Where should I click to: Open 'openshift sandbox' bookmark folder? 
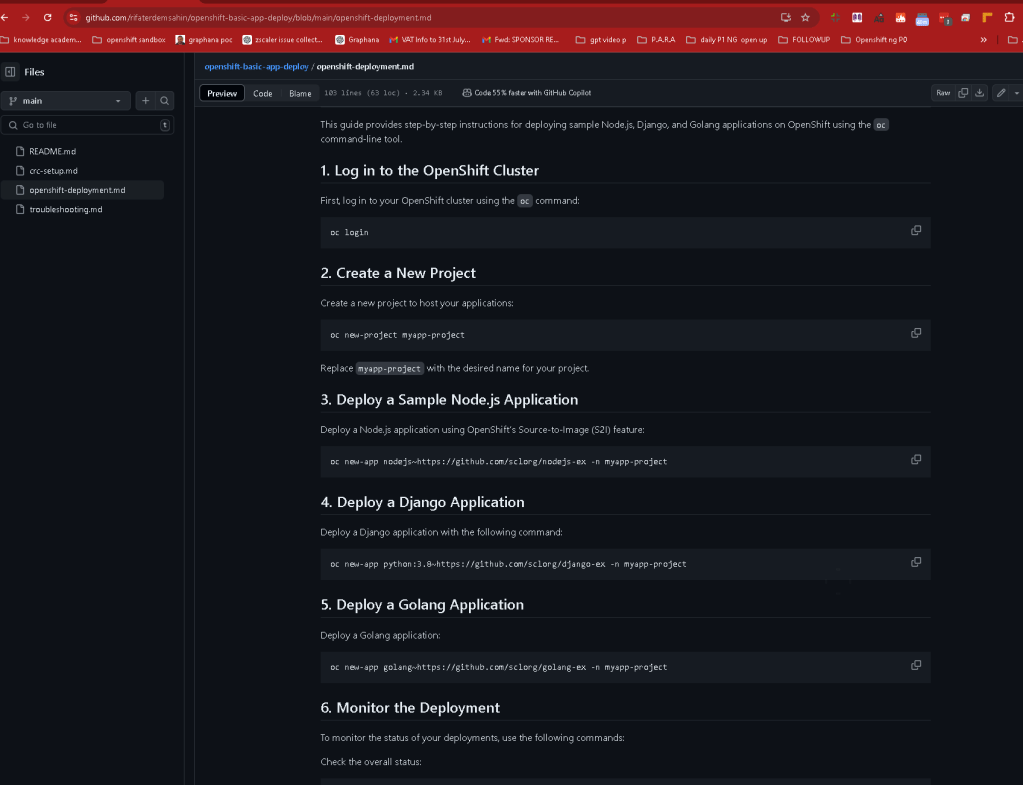point(129,40)
